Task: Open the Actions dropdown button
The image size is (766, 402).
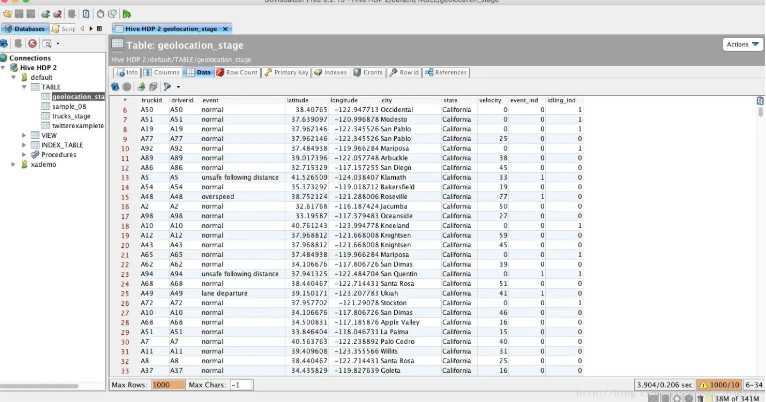Action: (x=743, y=44)
